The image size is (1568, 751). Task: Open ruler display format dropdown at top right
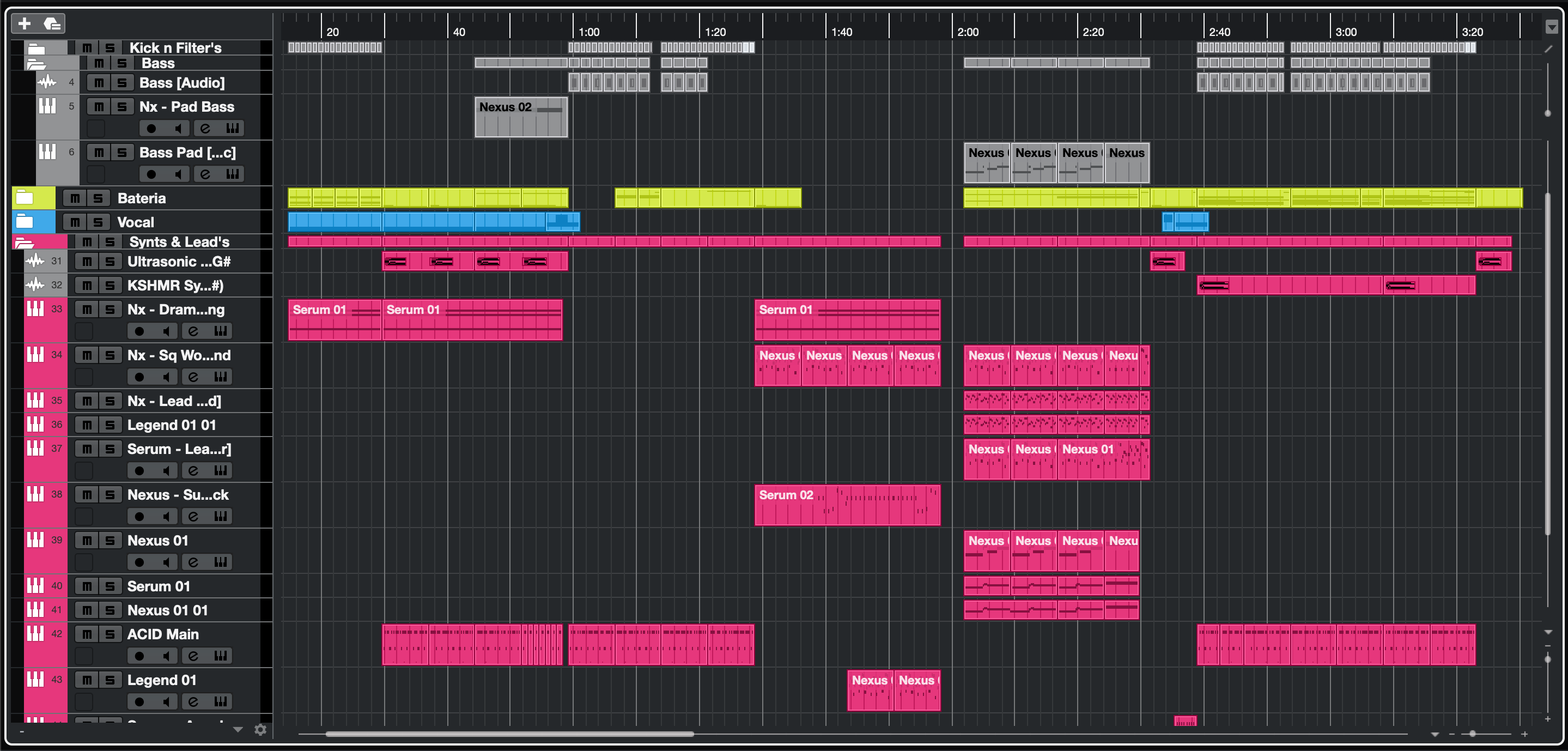(x=1552, y=27)
